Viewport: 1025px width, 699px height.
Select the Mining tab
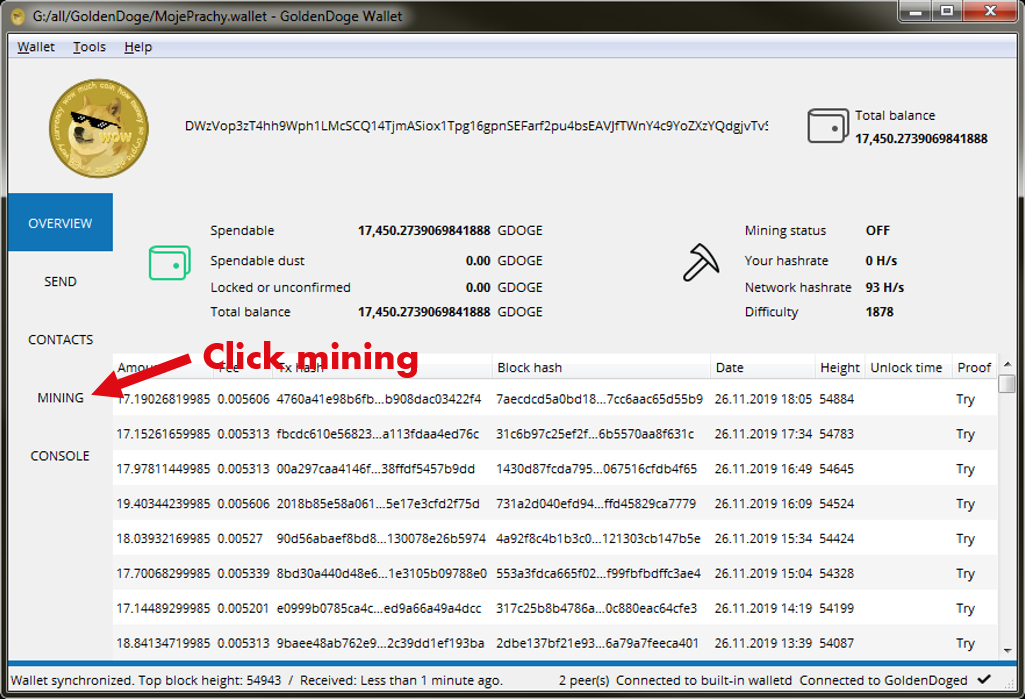point(60,398)
